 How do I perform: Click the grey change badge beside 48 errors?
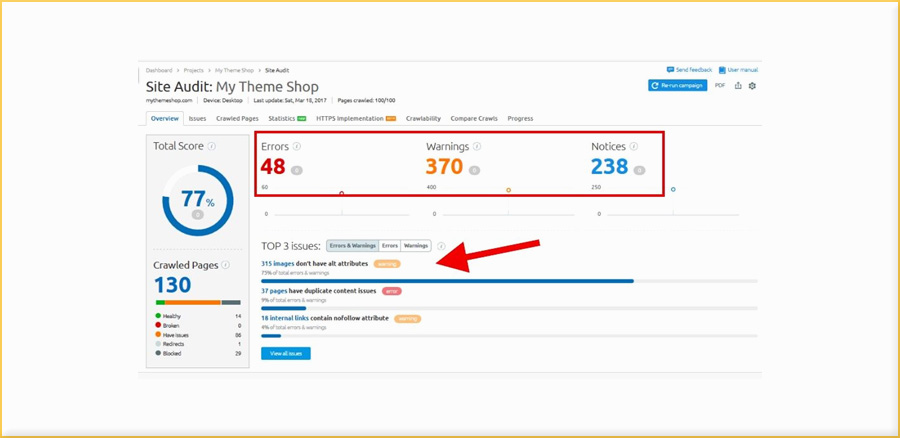pos(296,170)
